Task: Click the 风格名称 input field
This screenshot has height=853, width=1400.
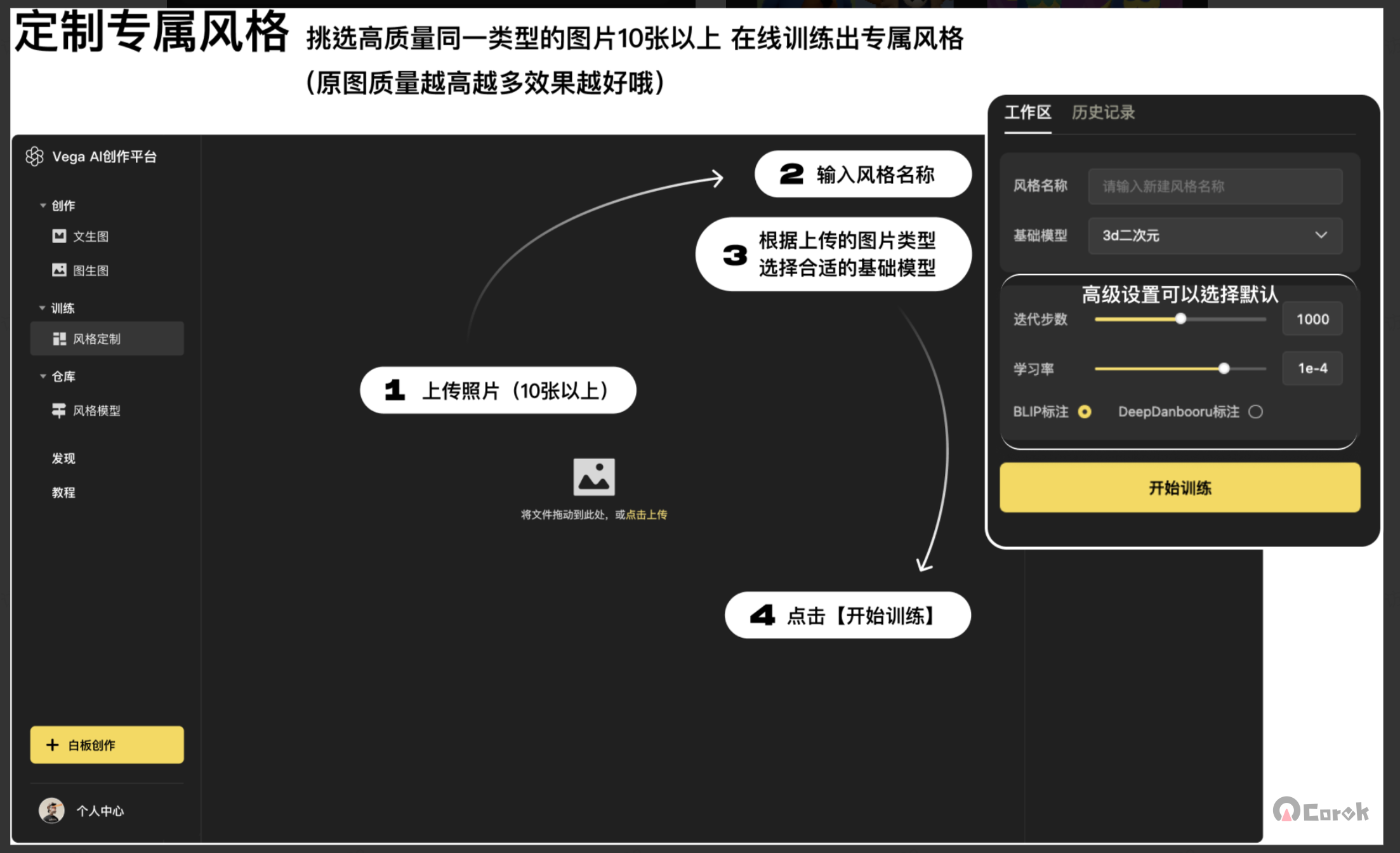Action: [x=1215, y=187]
